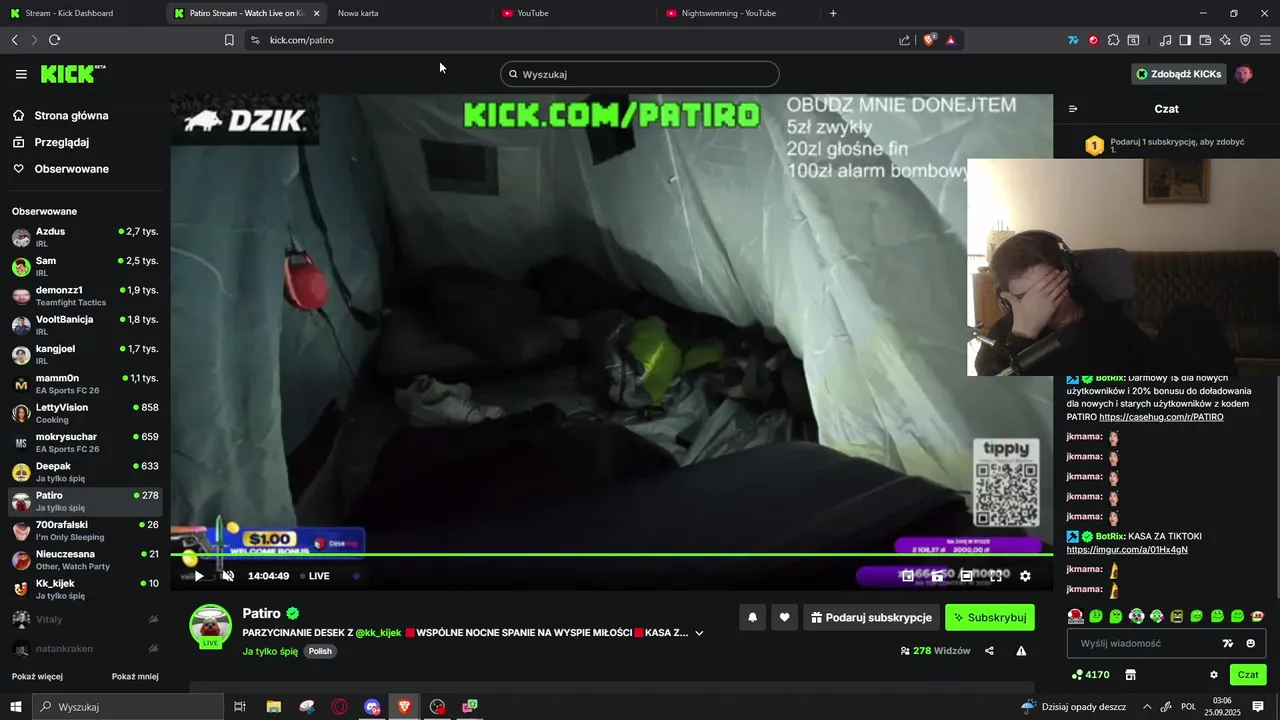Open Azdus channel in sidebar
1280x720 pixels.
[85, 238]
